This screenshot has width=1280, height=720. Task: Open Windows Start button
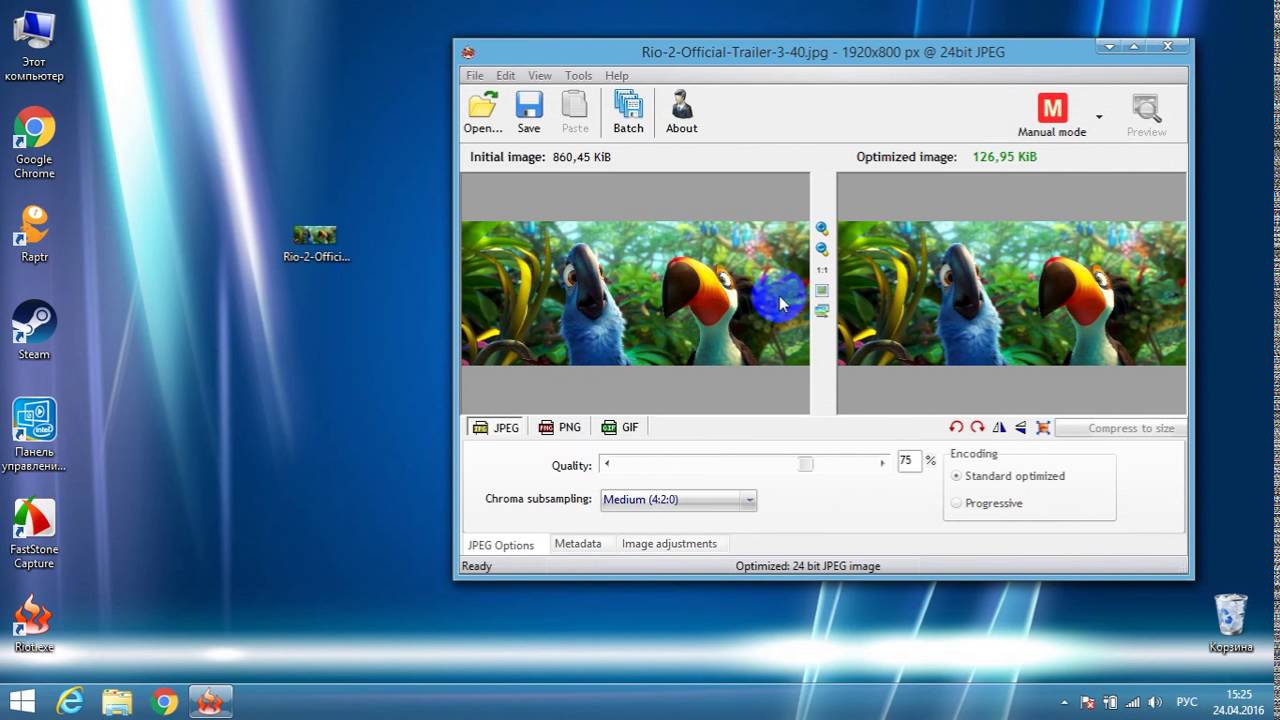[x=22, y=701]
